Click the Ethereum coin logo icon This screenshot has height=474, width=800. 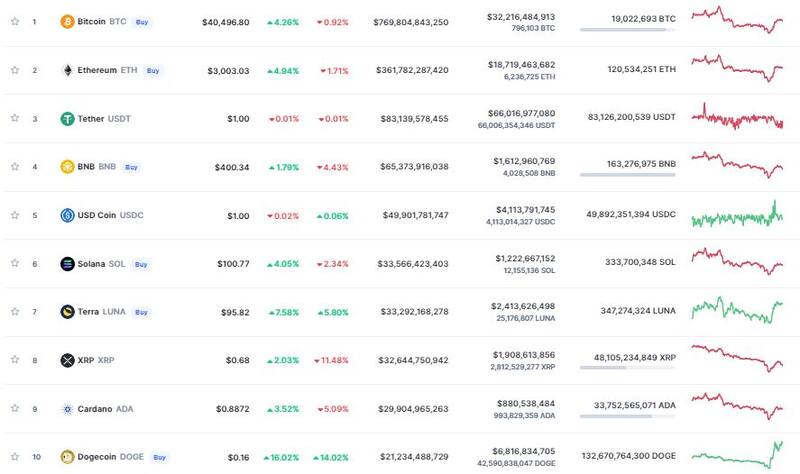(x=67, y=70)
